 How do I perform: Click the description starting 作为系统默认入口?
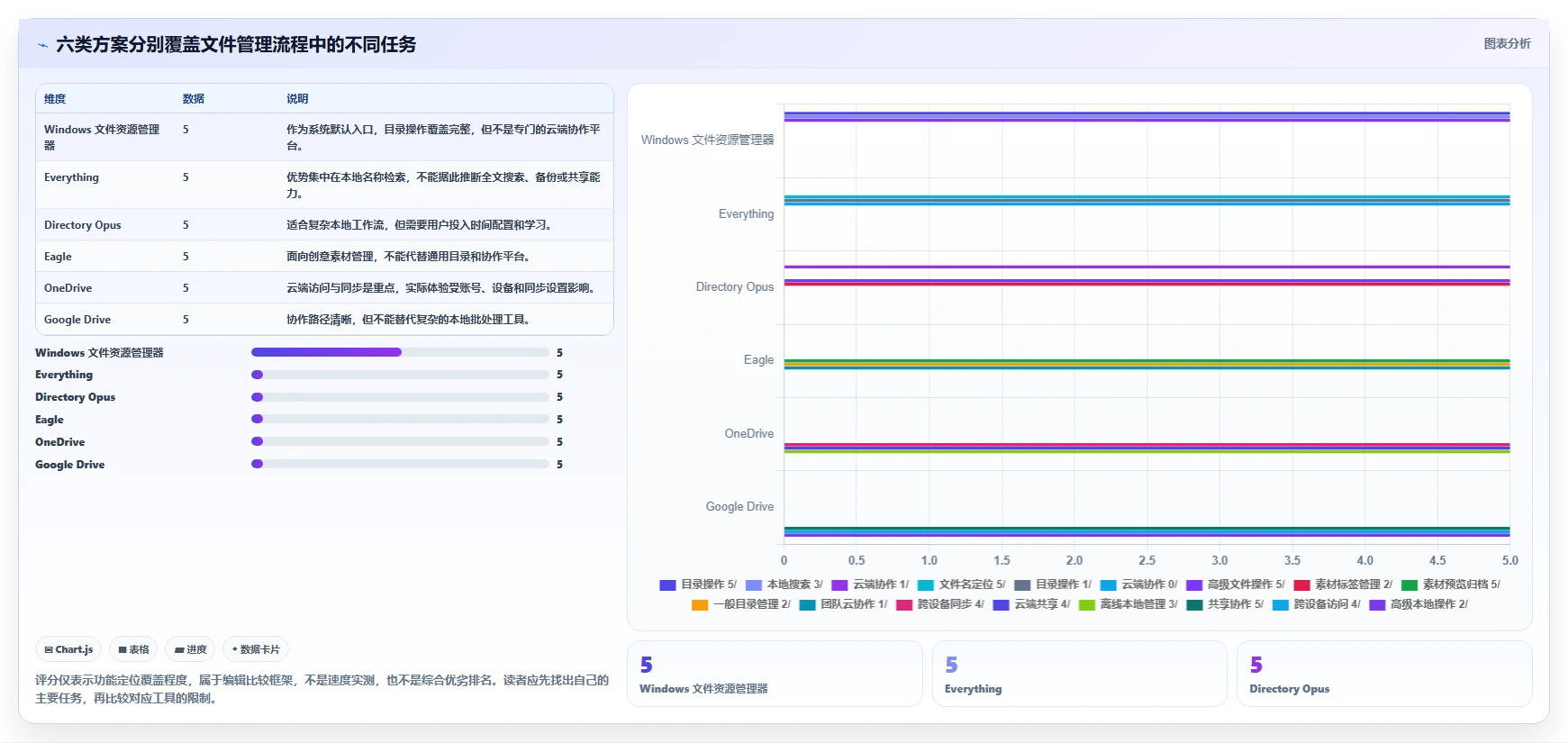[443, 137]
